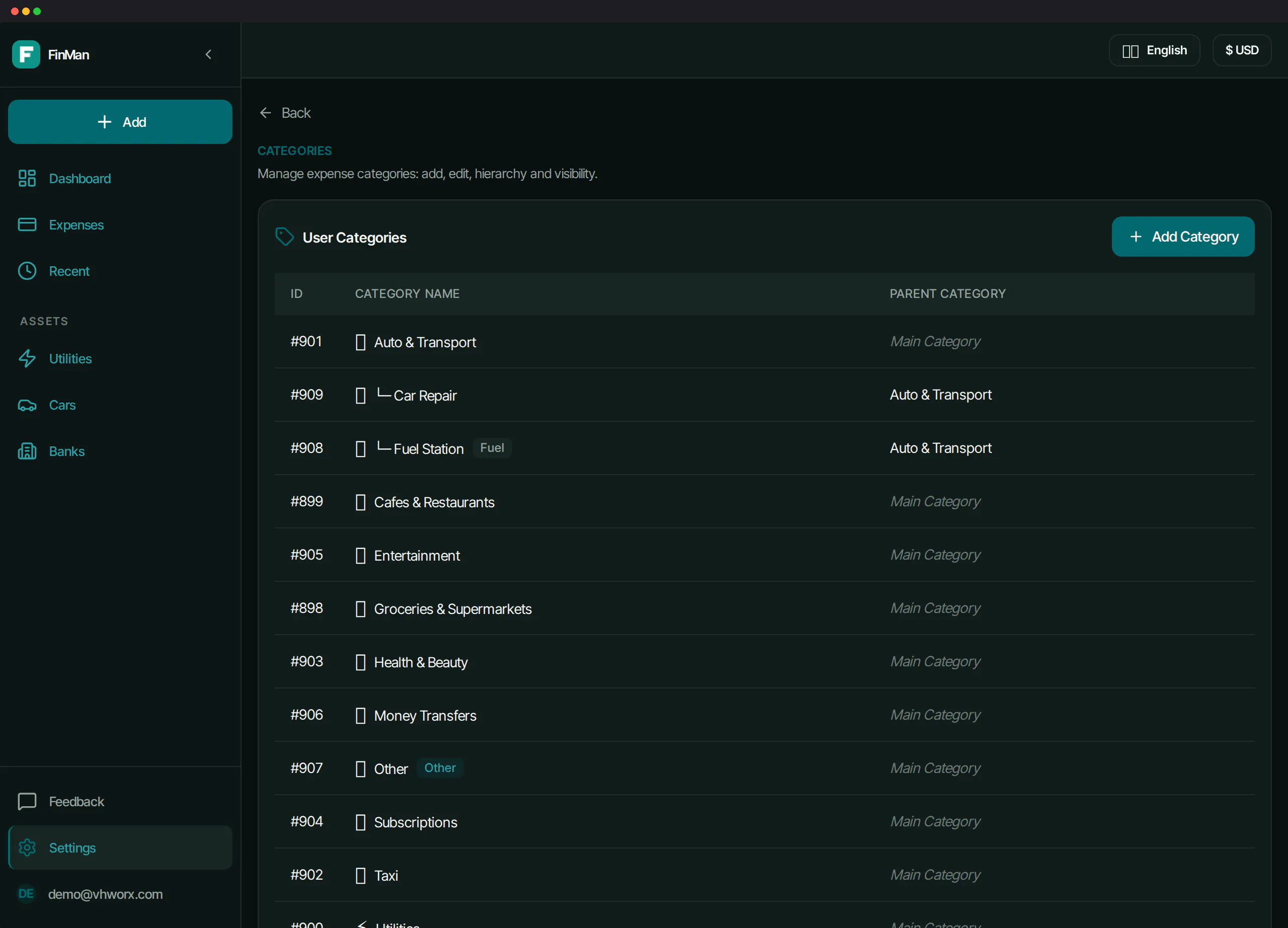Click the Health & Beauty category icon
1288x928 pixels.
pyautogui.click(x=360, y=662)
